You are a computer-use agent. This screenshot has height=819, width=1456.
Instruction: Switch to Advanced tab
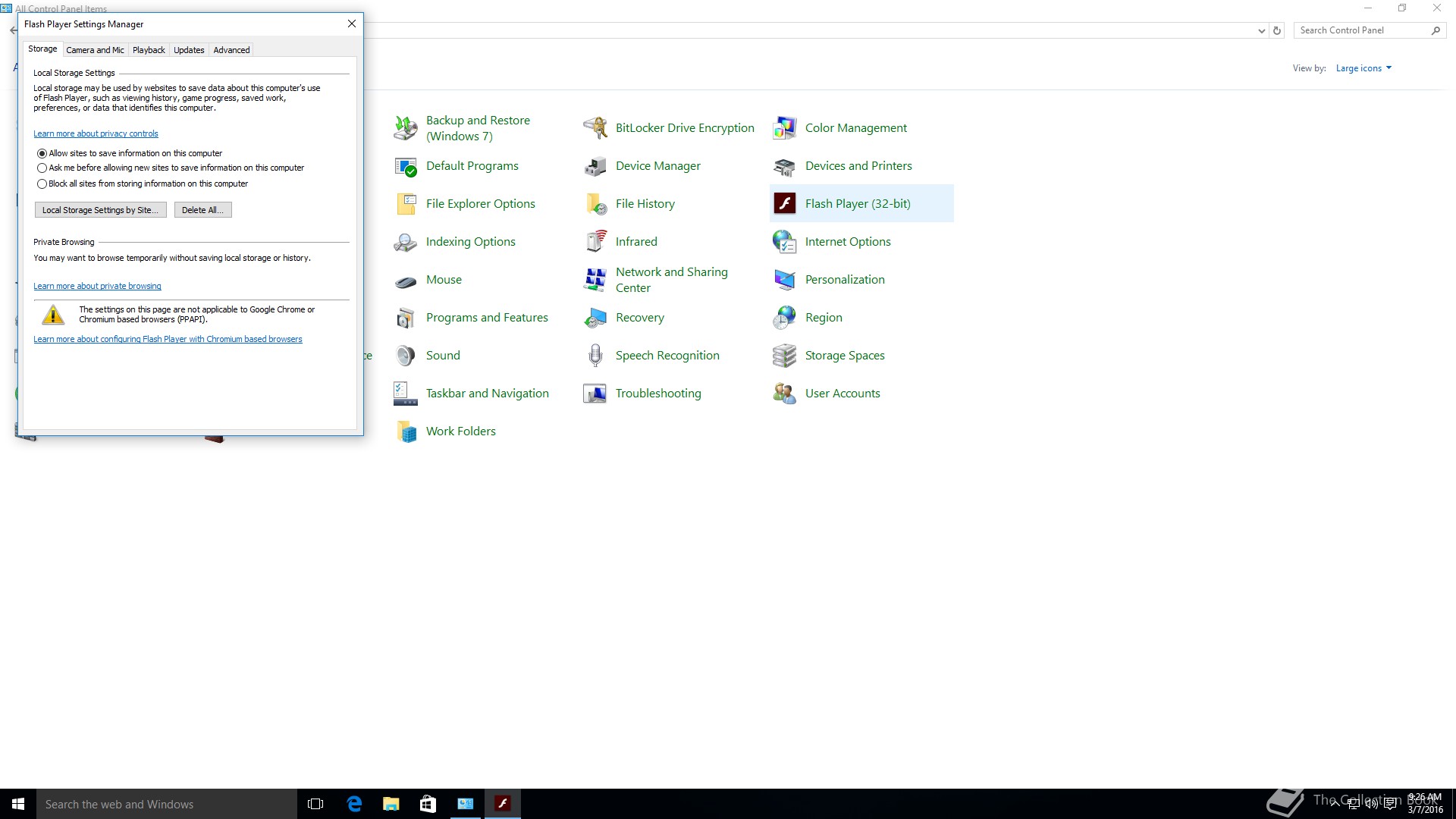(231, 50)
